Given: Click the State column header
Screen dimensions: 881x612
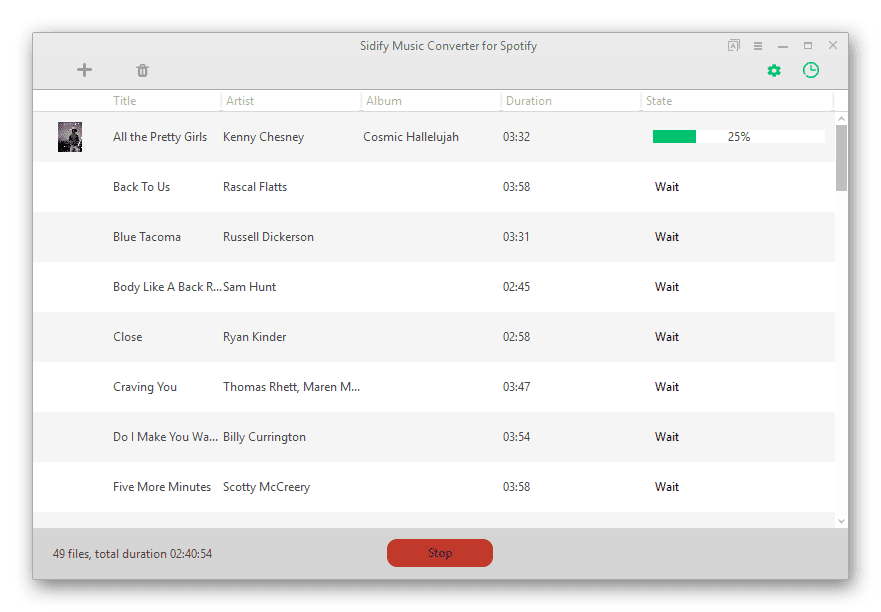Looking at the screenshot, I should coord(659,101).
